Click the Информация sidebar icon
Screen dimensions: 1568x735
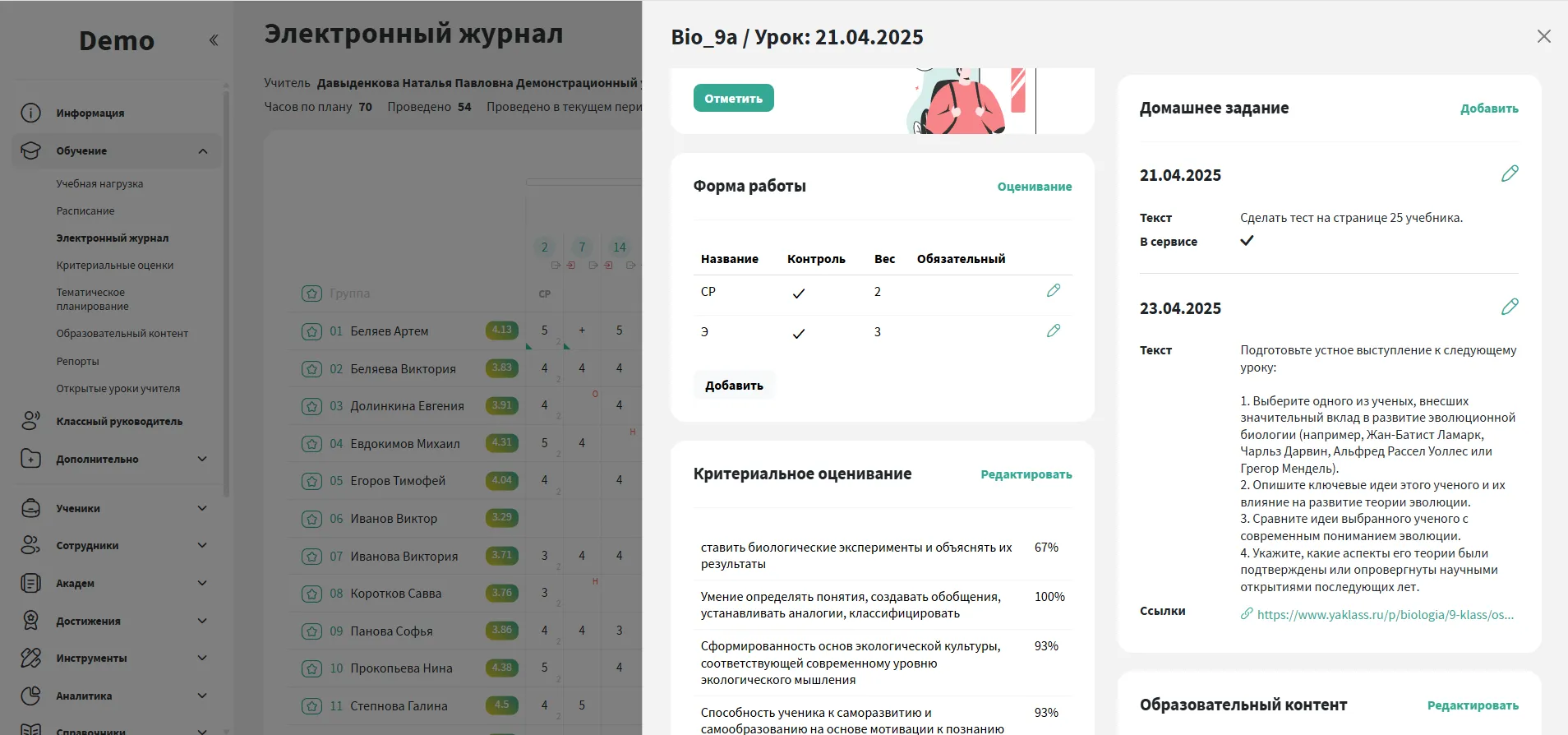pos(30,113)
